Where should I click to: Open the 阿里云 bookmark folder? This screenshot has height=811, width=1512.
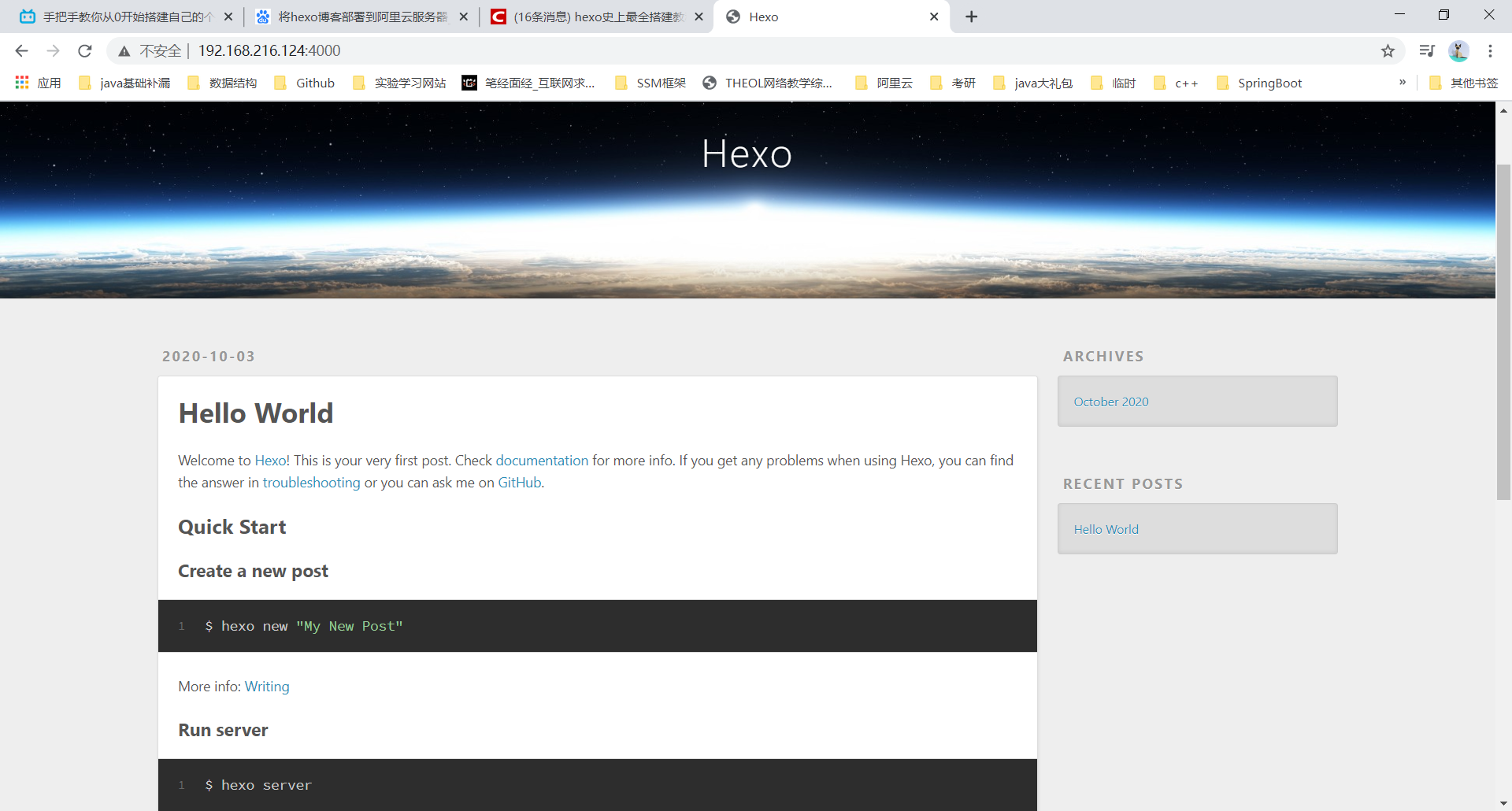coord(884,83)
